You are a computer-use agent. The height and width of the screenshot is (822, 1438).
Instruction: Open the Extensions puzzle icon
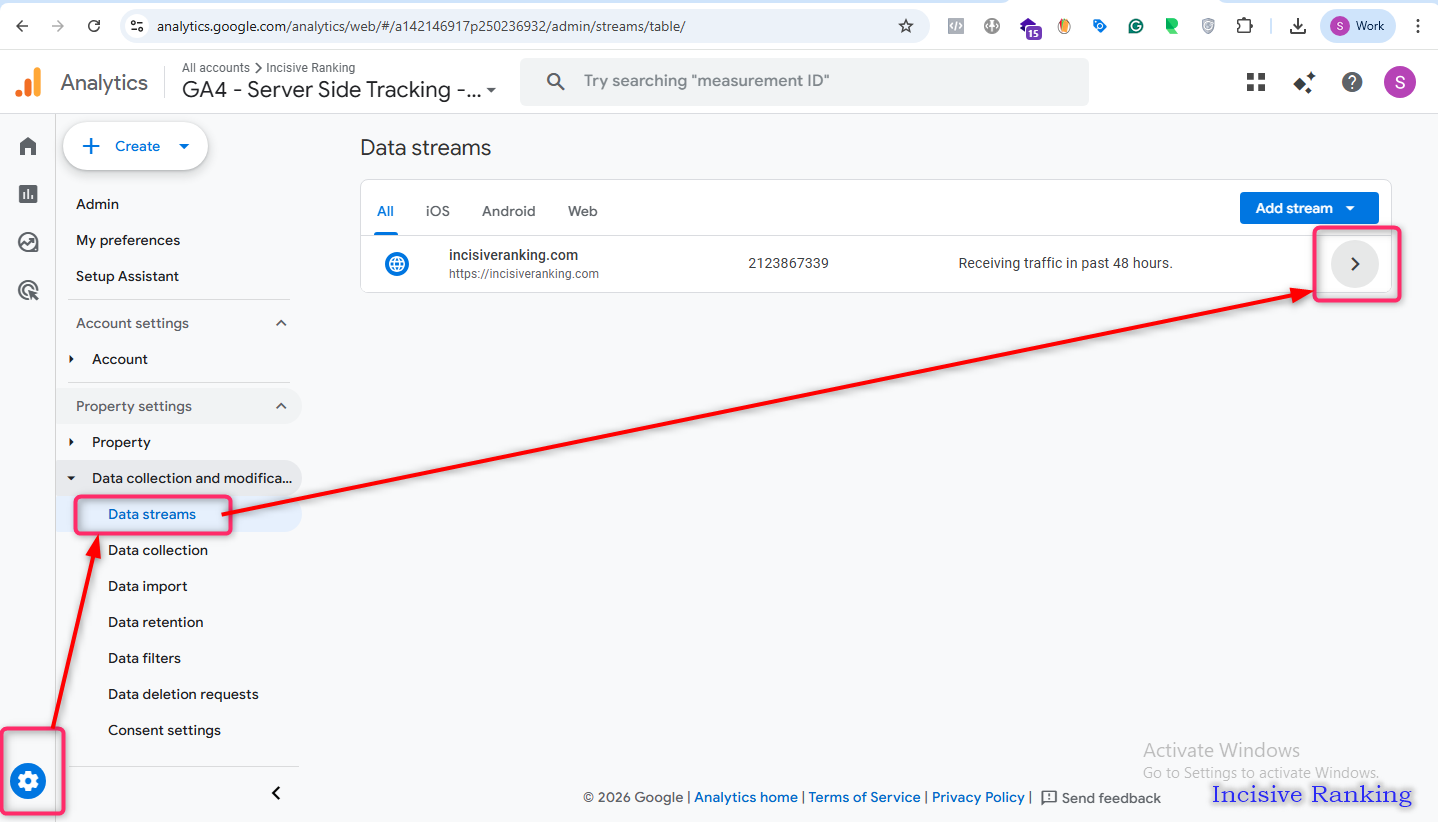pos(1244,26)
